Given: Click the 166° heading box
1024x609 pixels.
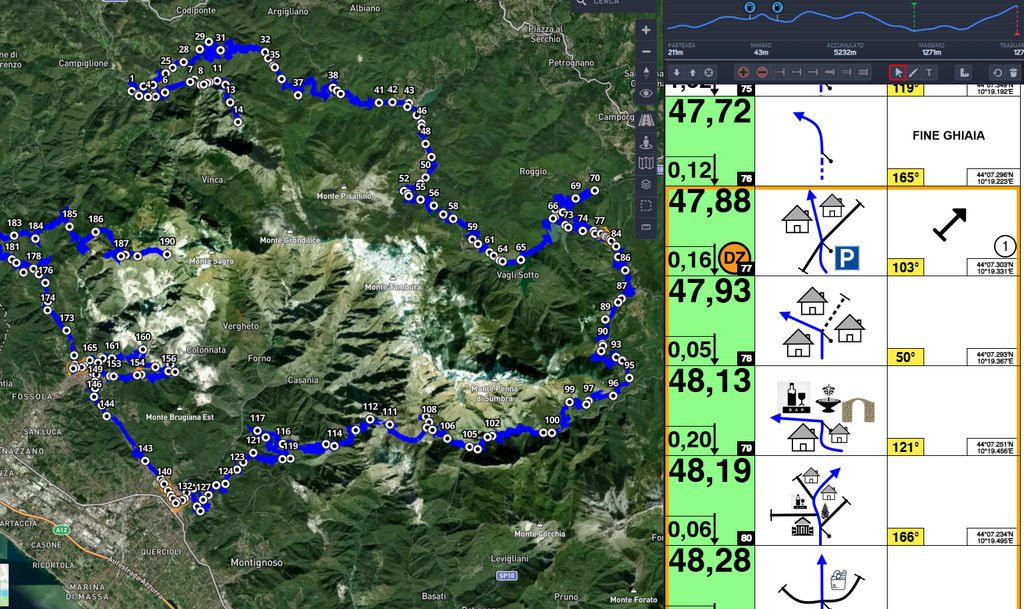Looking at the screenshot, I should point(906,537).
